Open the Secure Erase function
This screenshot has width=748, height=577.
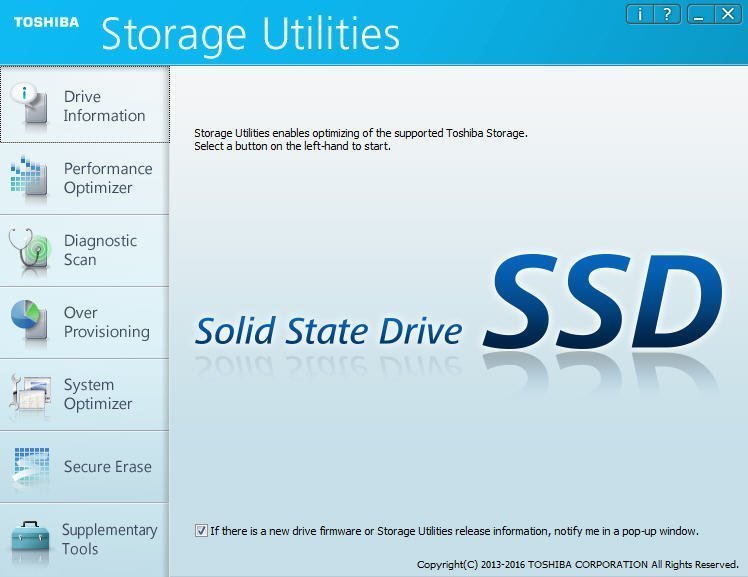(84, 466)
